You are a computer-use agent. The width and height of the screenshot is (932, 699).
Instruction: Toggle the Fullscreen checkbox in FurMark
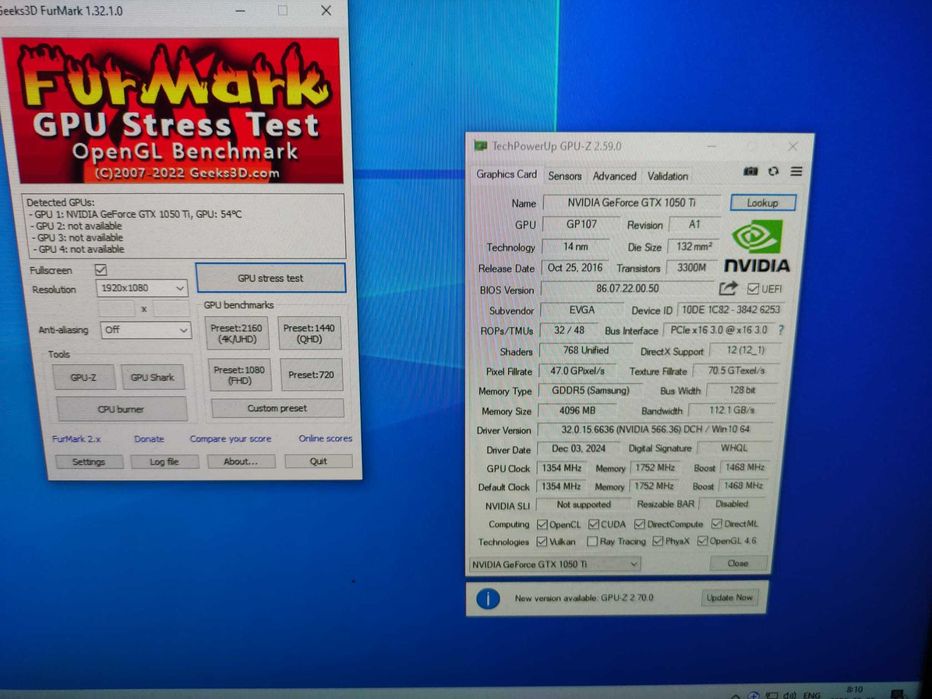[101, 270]
